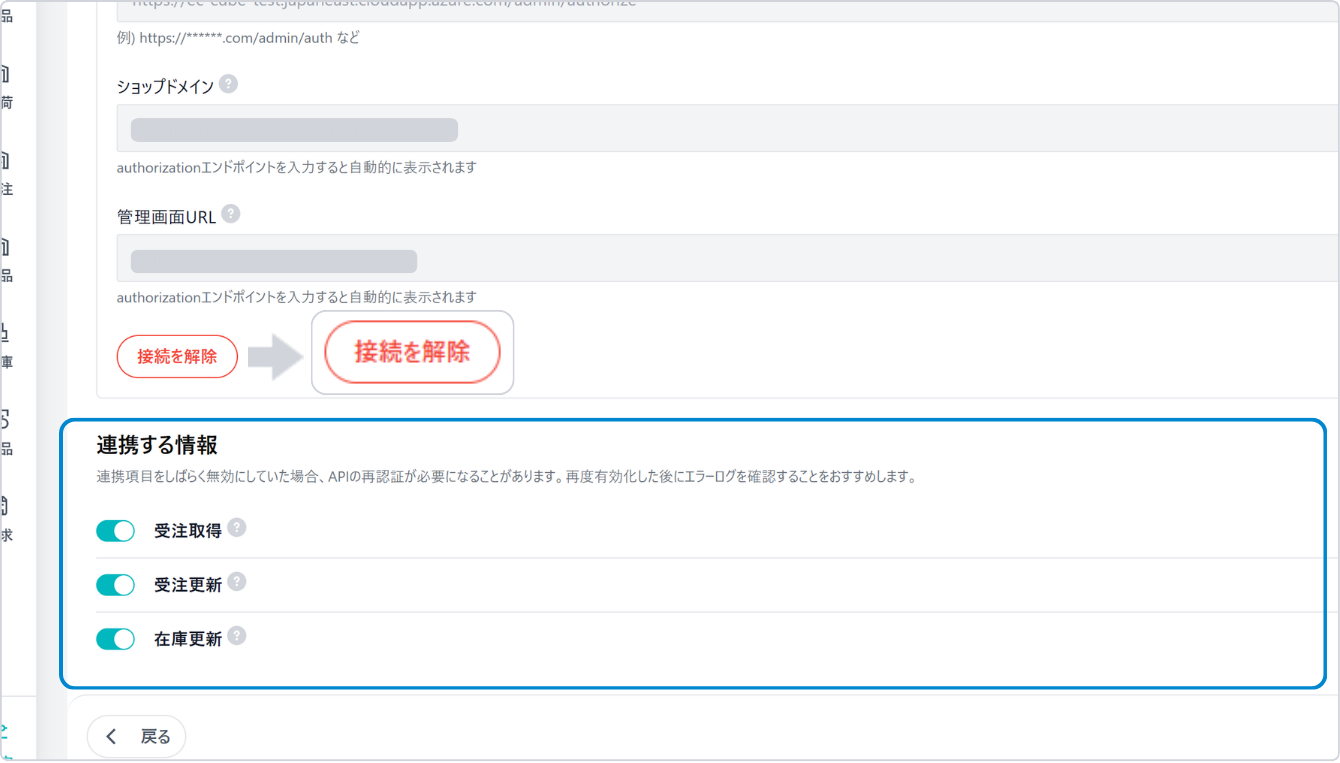The image size is (1340, 763).
Task: Turn off the 受注更新 toggle
Action: click(x=115, y=585)
